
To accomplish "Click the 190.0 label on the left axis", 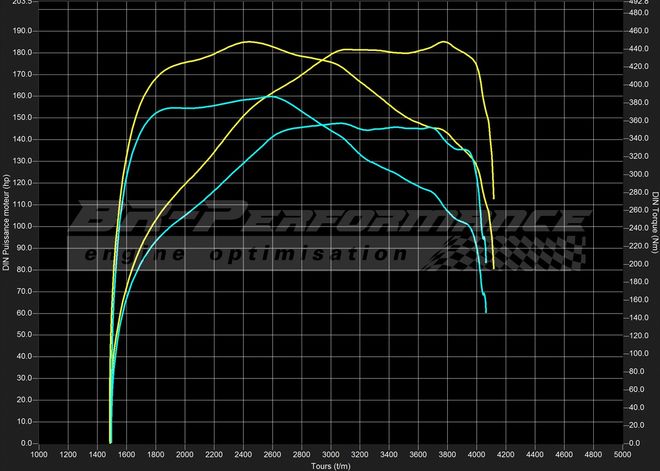I will pyautogui.click(x=20, y=31).
